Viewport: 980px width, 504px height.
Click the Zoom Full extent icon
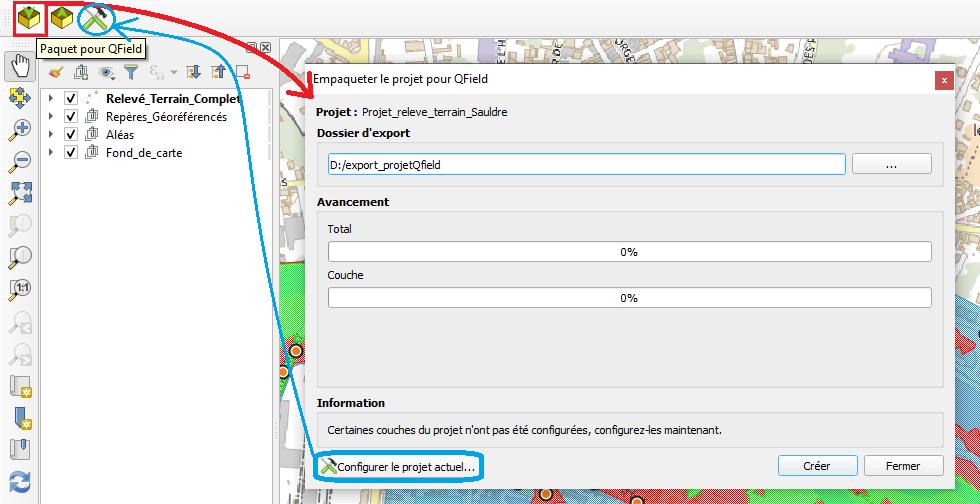click(20, 193)
